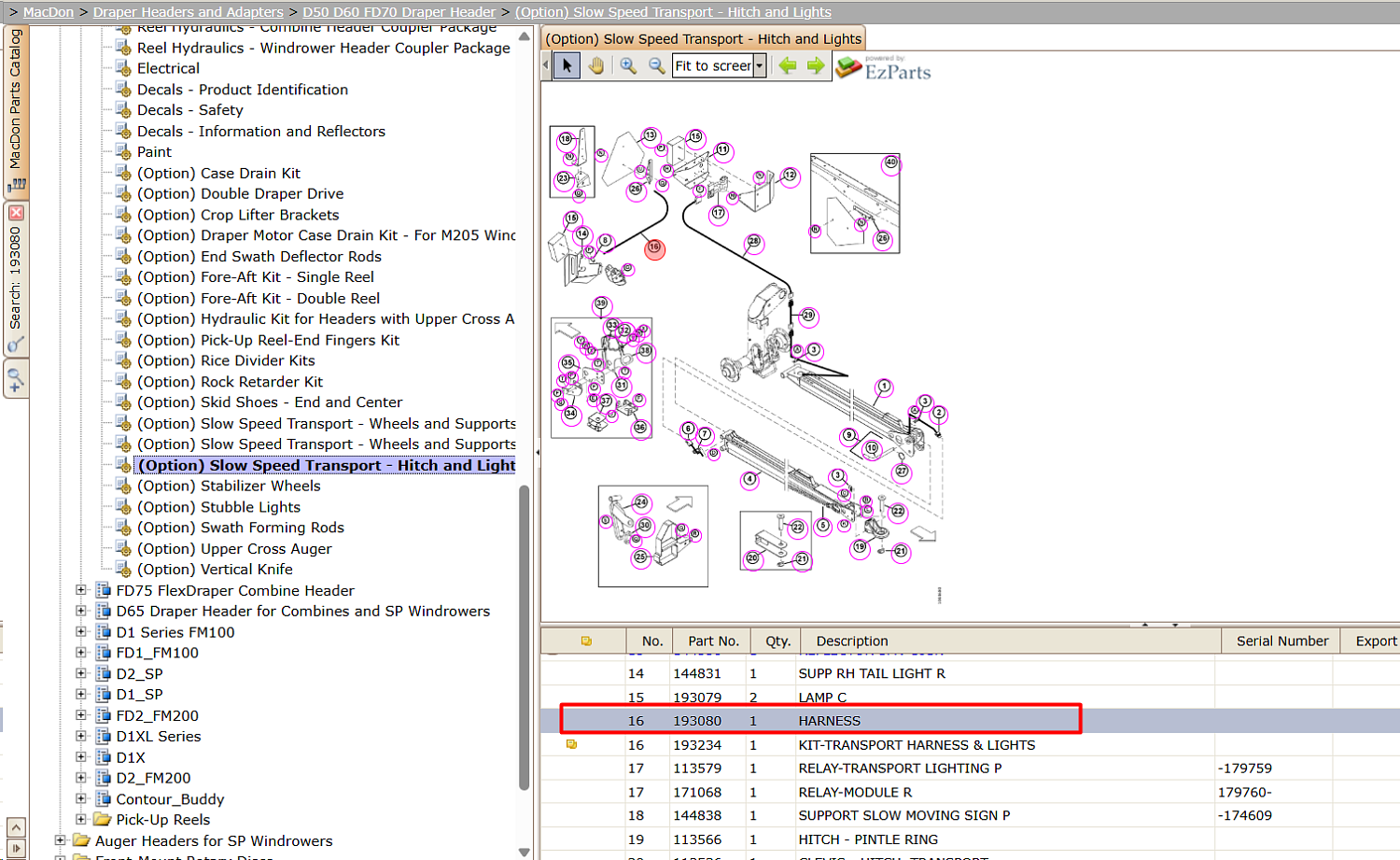
Task: Open the Electrical tree item
Action: coord(168,68)
